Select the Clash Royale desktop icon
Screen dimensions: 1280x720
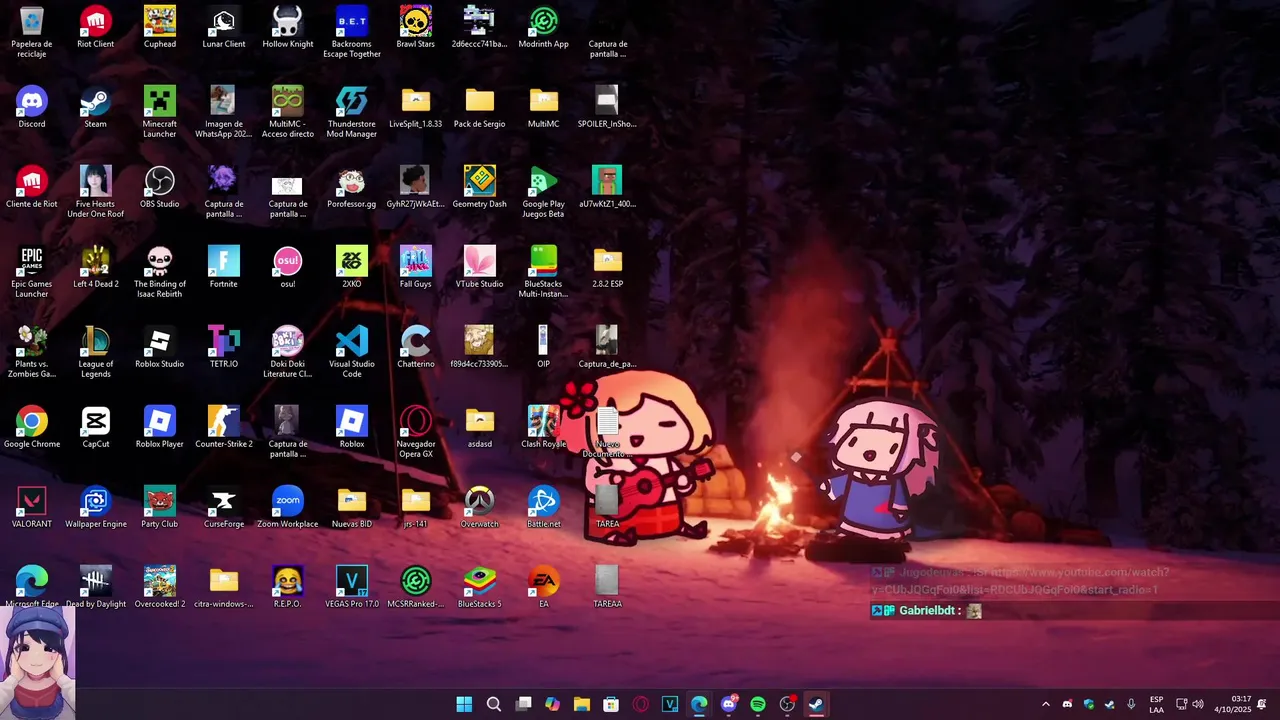pos(544,427)
